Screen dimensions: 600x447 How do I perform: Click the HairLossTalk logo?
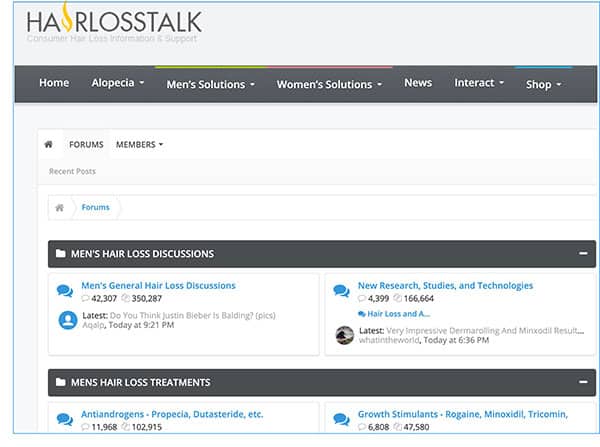(114, 22)
